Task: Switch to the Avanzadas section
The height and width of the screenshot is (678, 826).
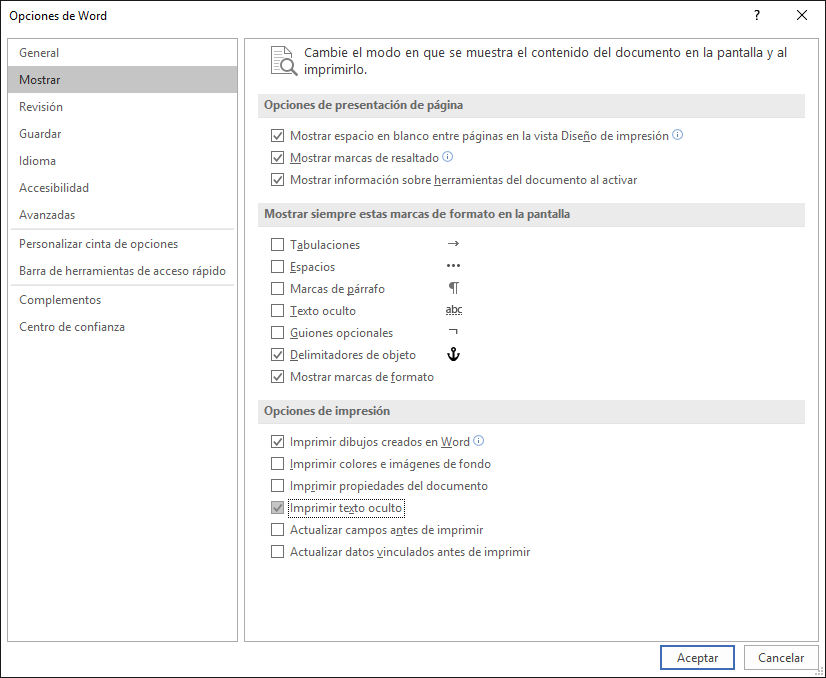Action: (47, 215)
